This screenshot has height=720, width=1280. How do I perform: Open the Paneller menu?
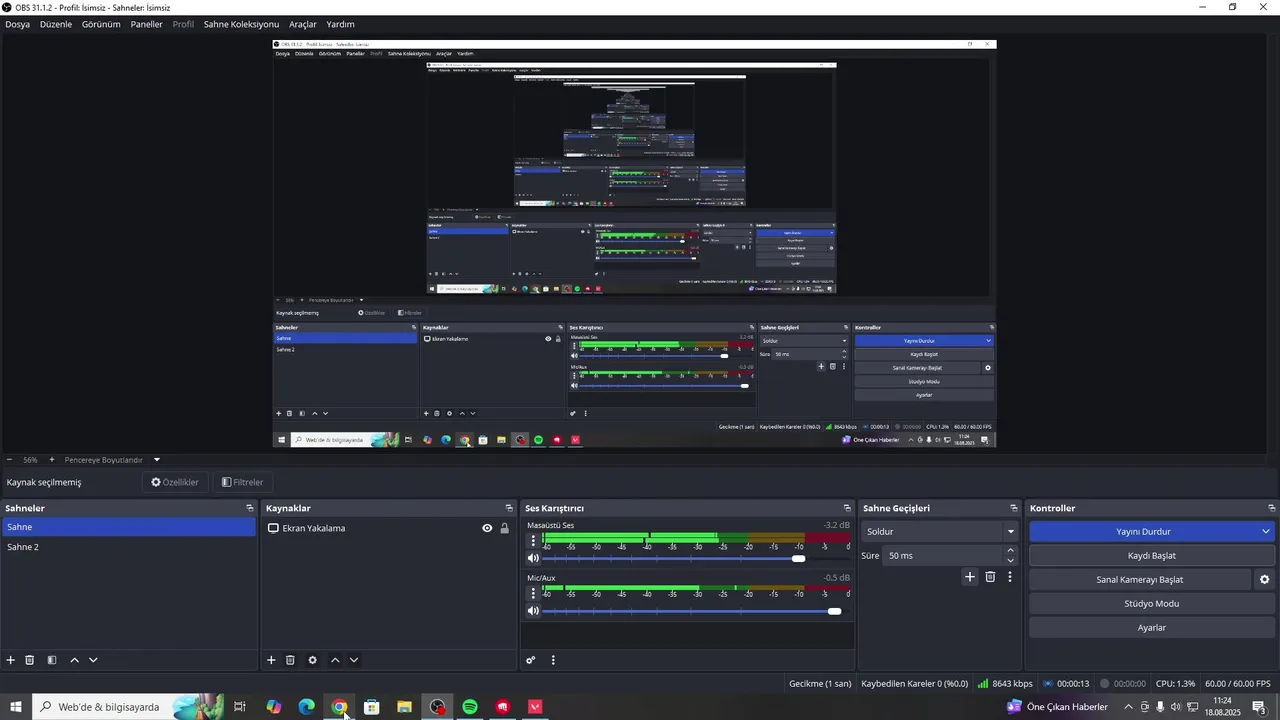[146, 24]
